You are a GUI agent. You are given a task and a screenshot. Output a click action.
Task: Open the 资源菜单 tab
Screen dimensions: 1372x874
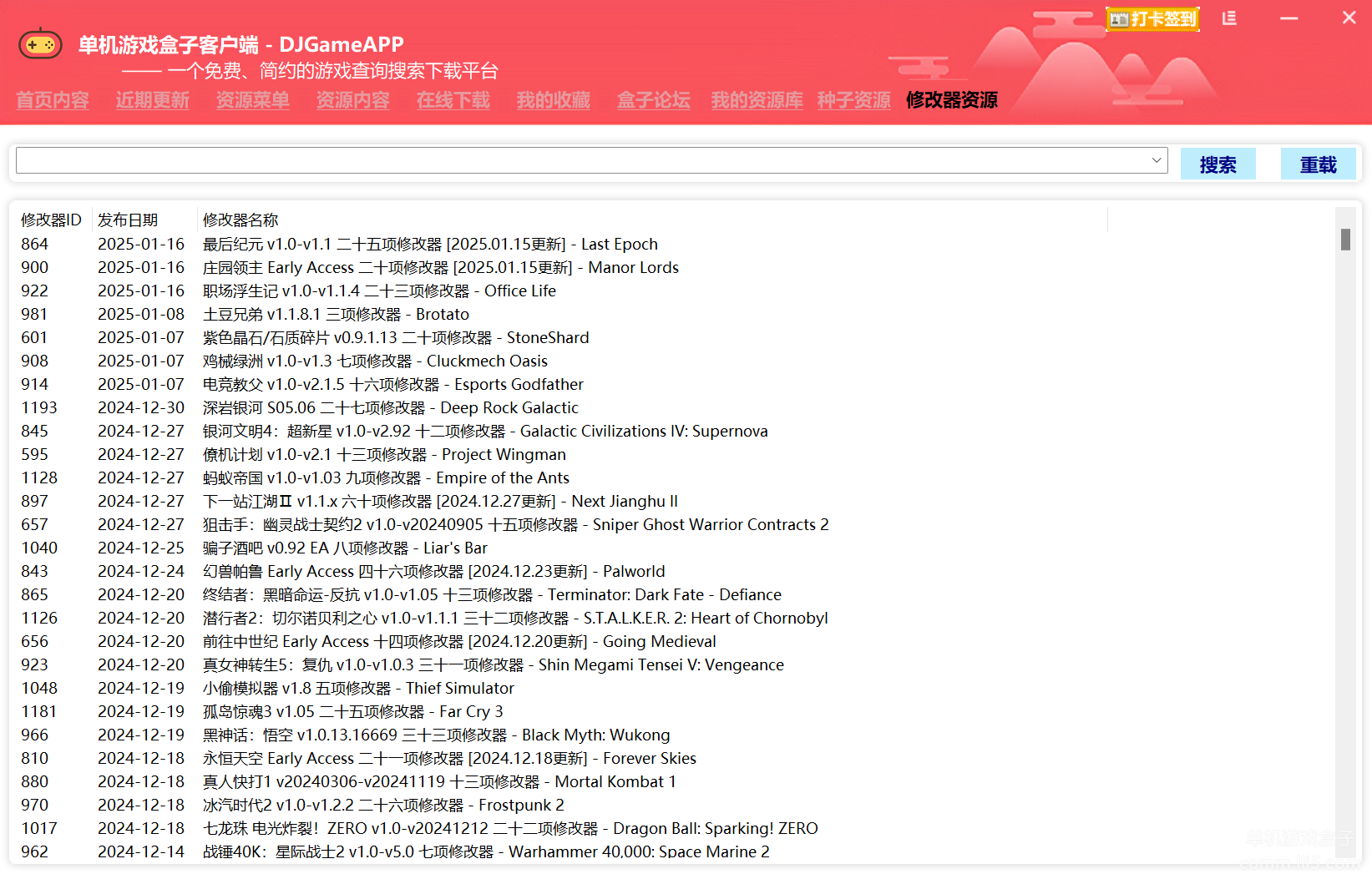click(x=253, y=100)
